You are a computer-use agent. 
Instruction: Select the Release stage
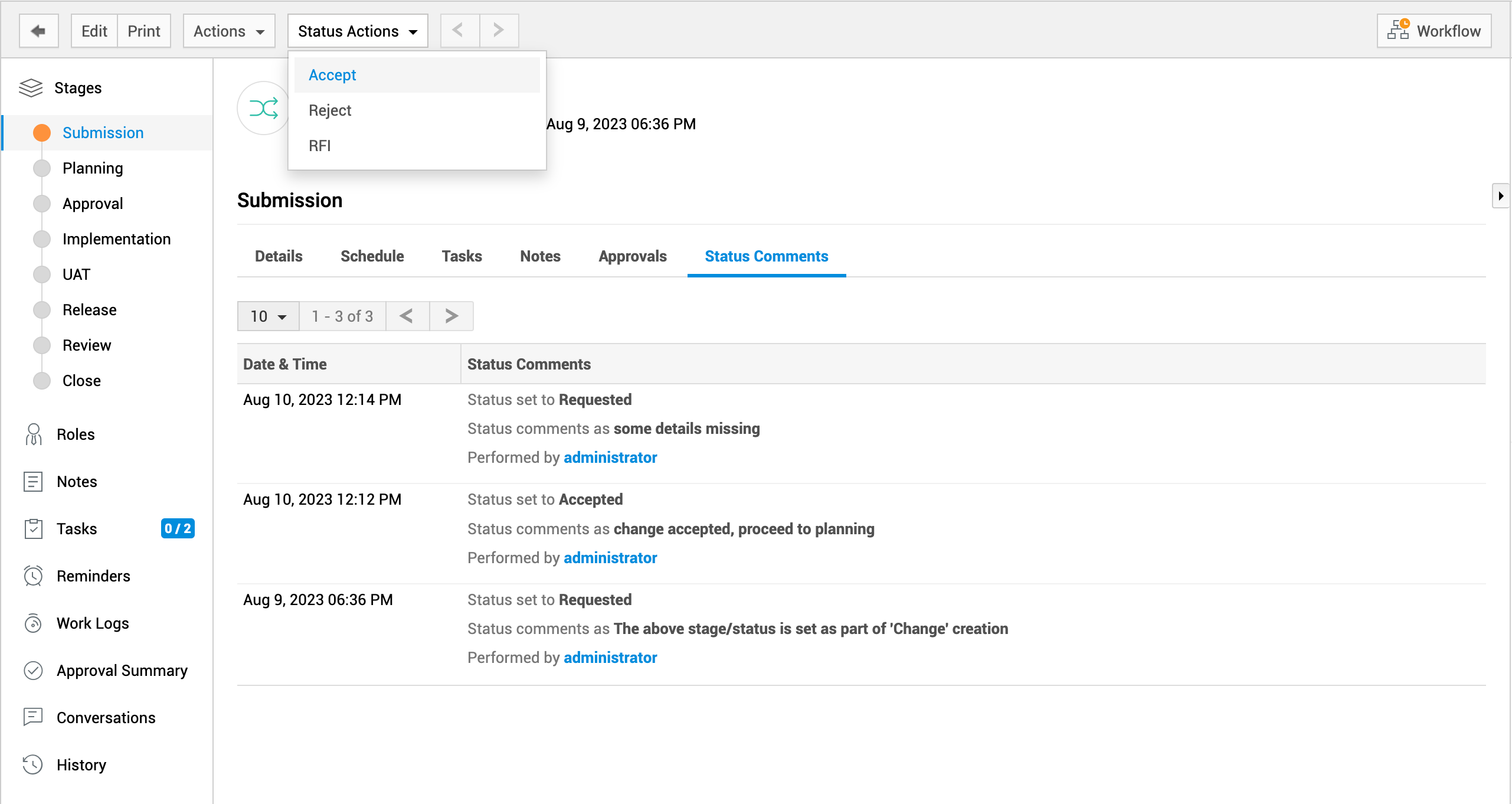pos(106,310)
